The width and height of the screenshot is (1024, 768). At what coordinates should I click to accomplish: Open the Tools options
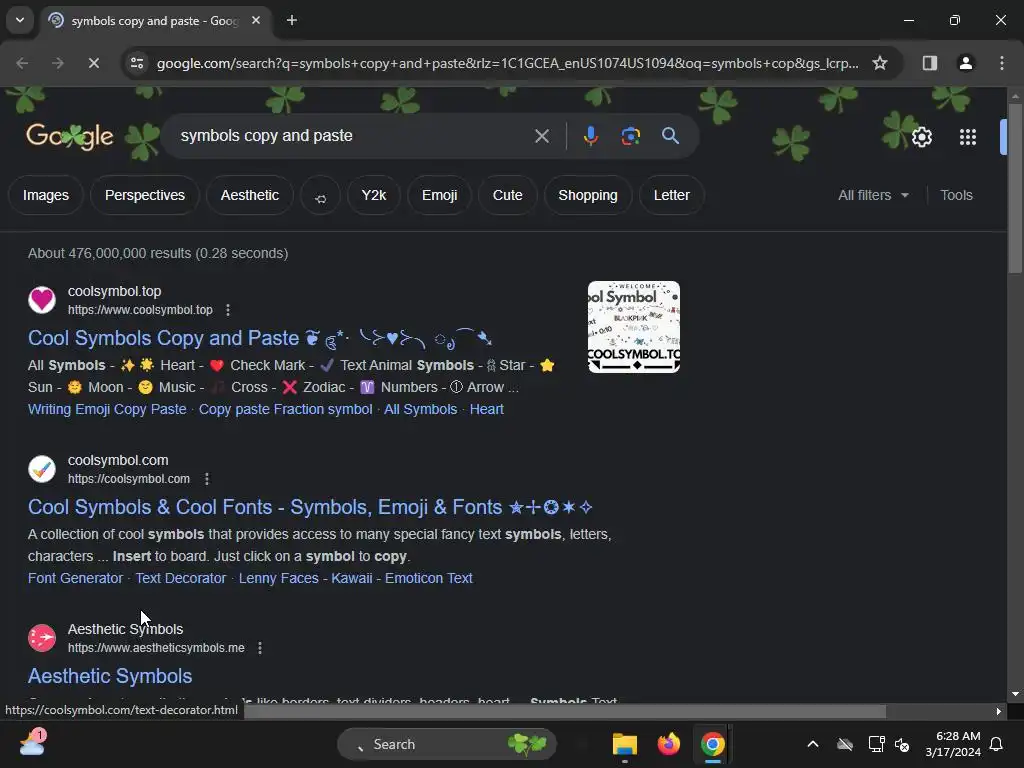coord(956,195)
